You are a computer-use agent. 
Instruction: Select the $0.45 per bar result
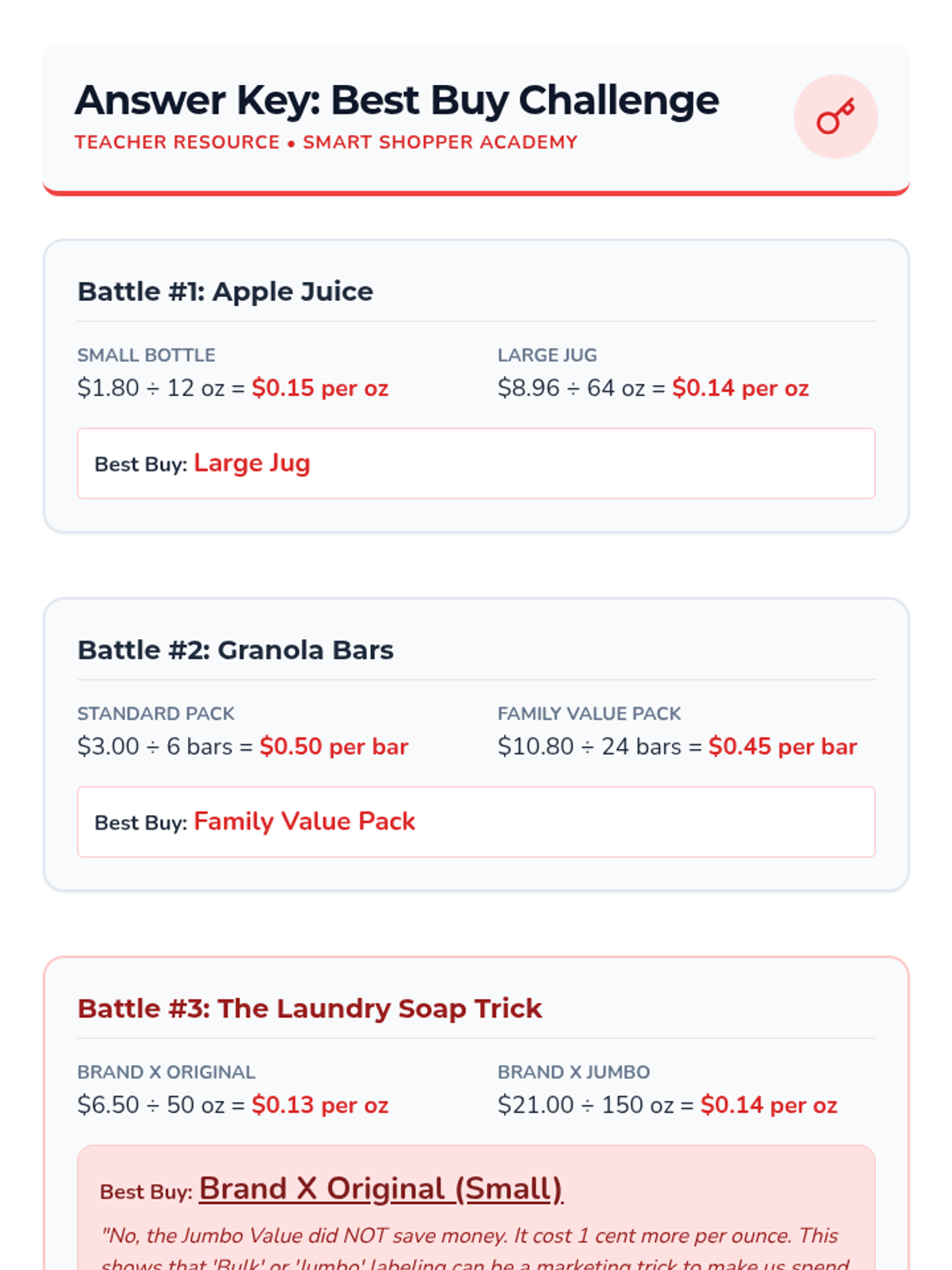[x=782, y=747]
